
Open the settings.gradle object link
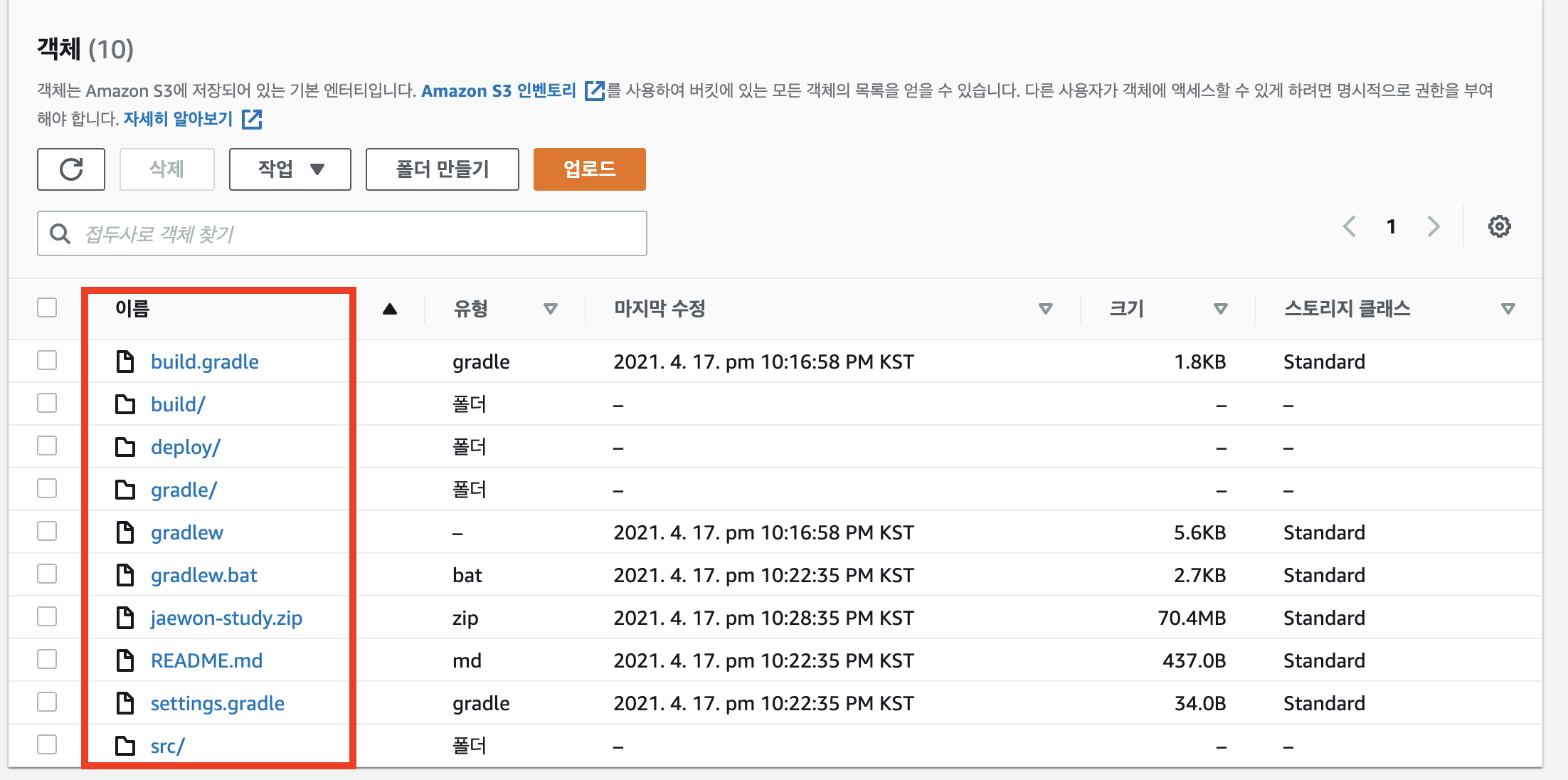217,703
